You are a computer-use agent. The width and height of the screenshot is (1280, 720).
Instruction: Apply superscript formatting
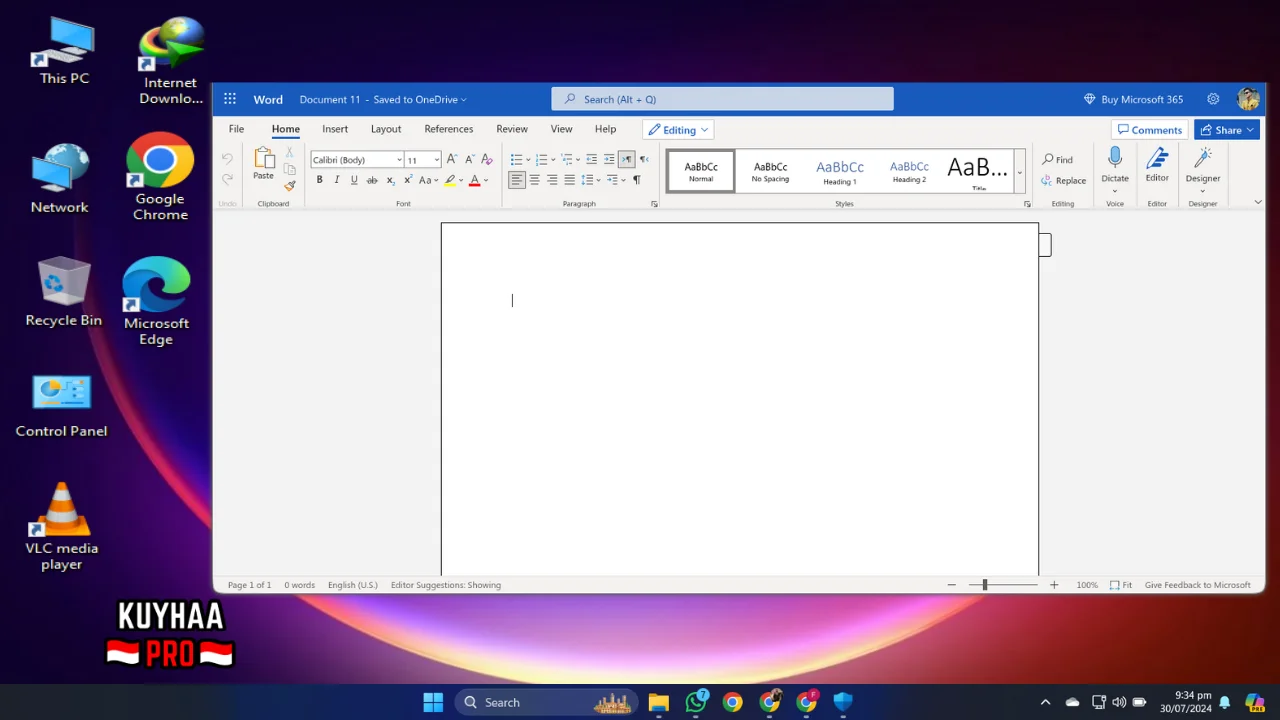(408, 180)
